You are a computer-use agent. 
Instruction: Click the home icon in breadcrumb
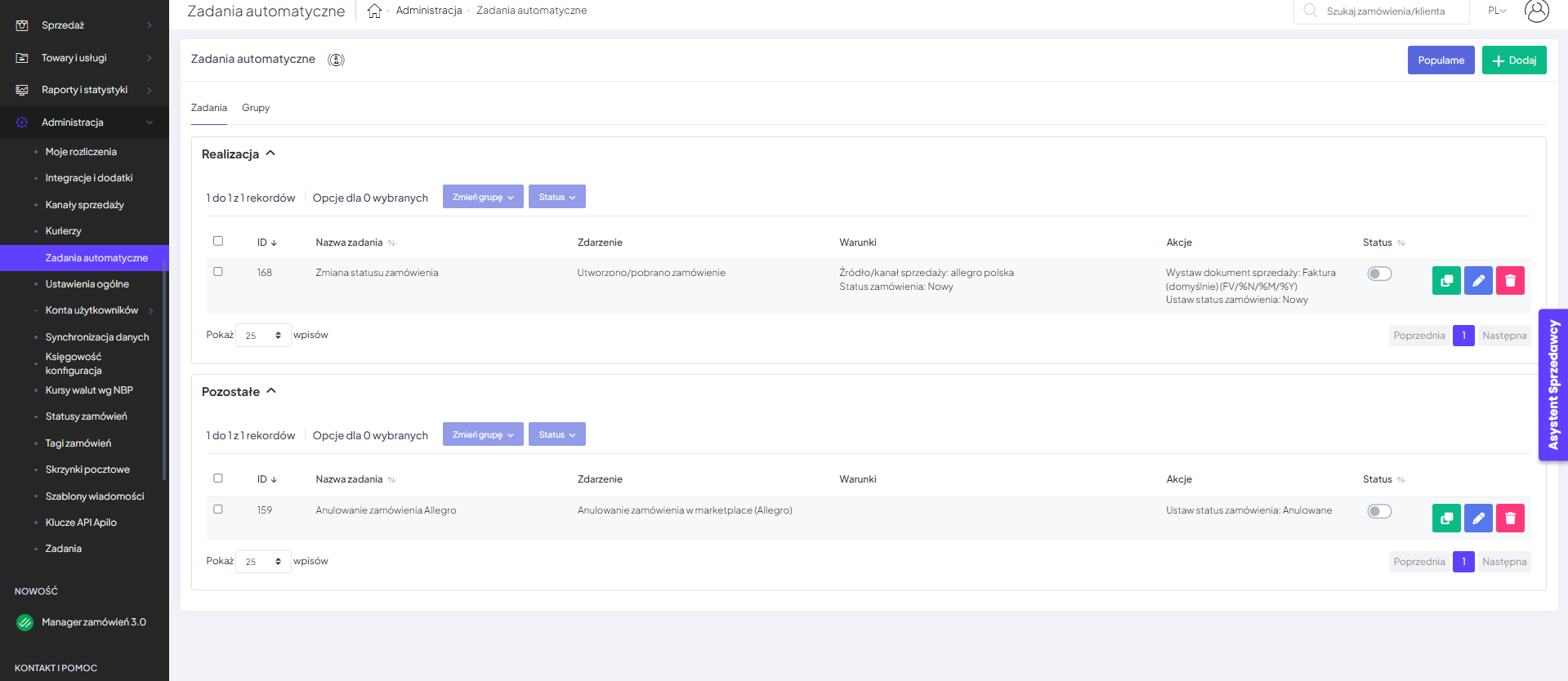(374, 11)
